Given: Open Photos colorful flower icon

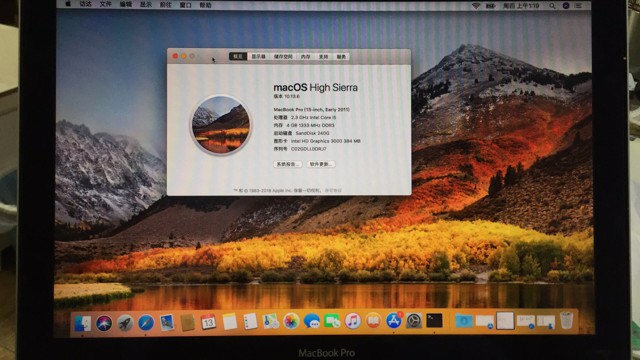Looking at the screenshot, I should click(x=291, y=321).
